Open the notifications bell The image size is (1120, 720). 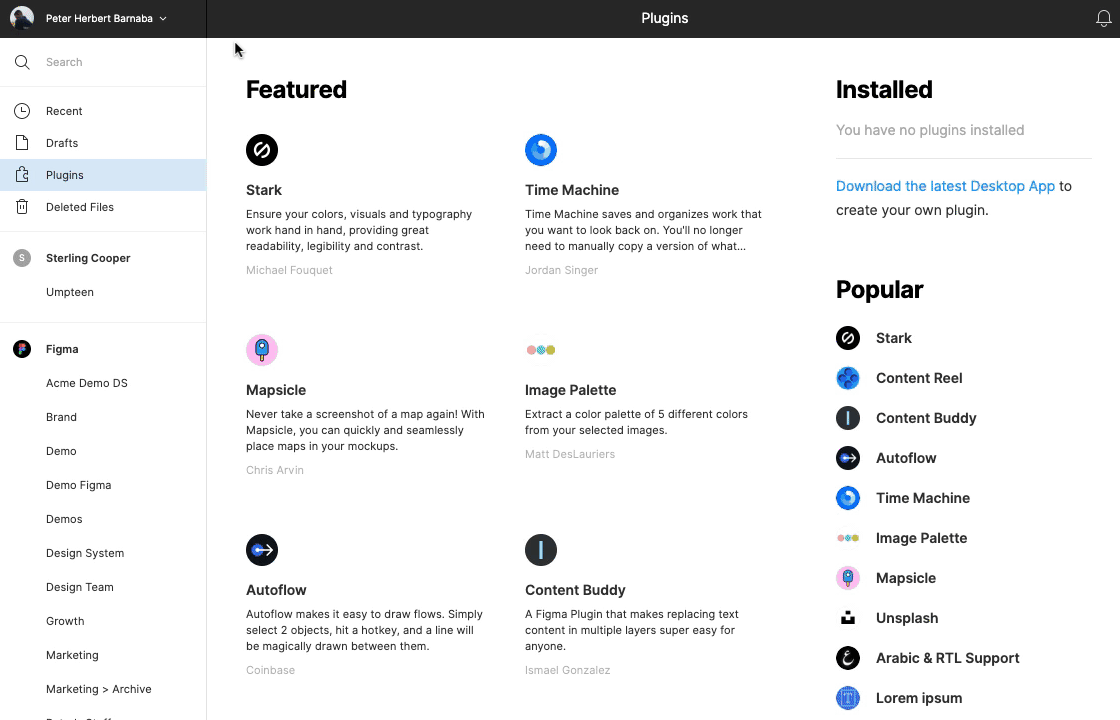(1103, 19)
